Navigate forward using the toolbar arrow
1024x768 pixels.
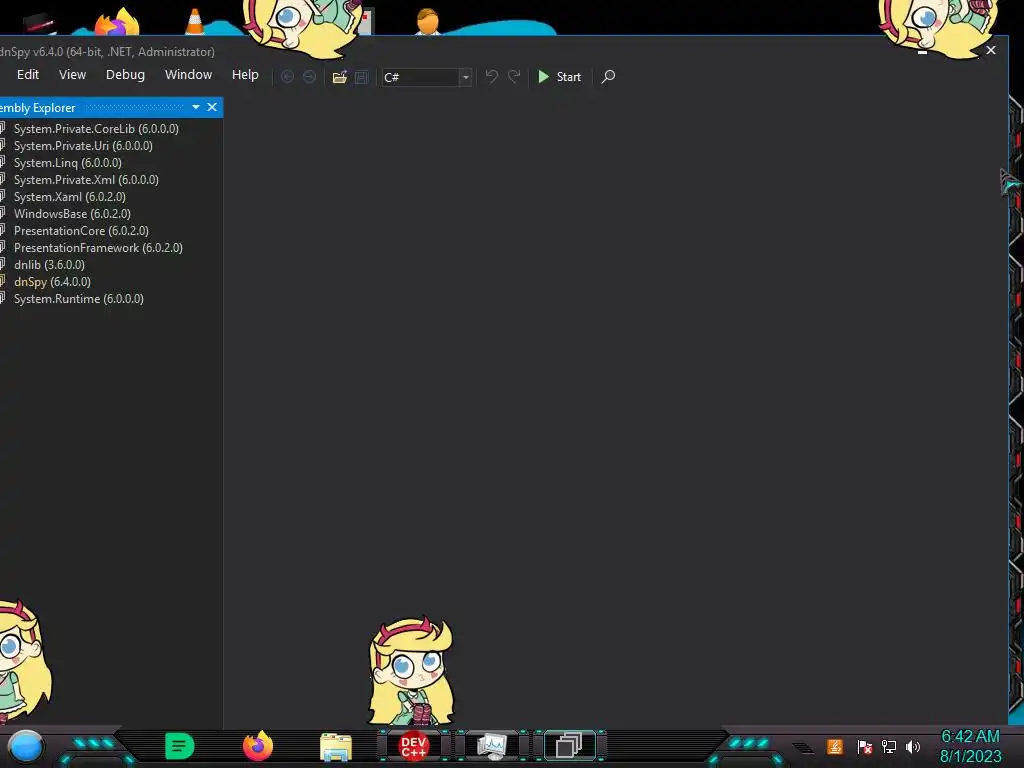tap(310, 76)
